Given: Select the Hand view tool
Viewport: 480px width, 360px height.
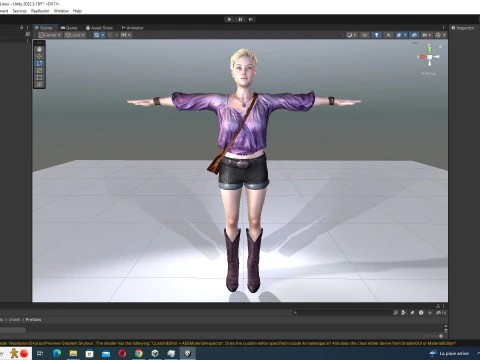Looking at the screenshot, I should 39,49.
